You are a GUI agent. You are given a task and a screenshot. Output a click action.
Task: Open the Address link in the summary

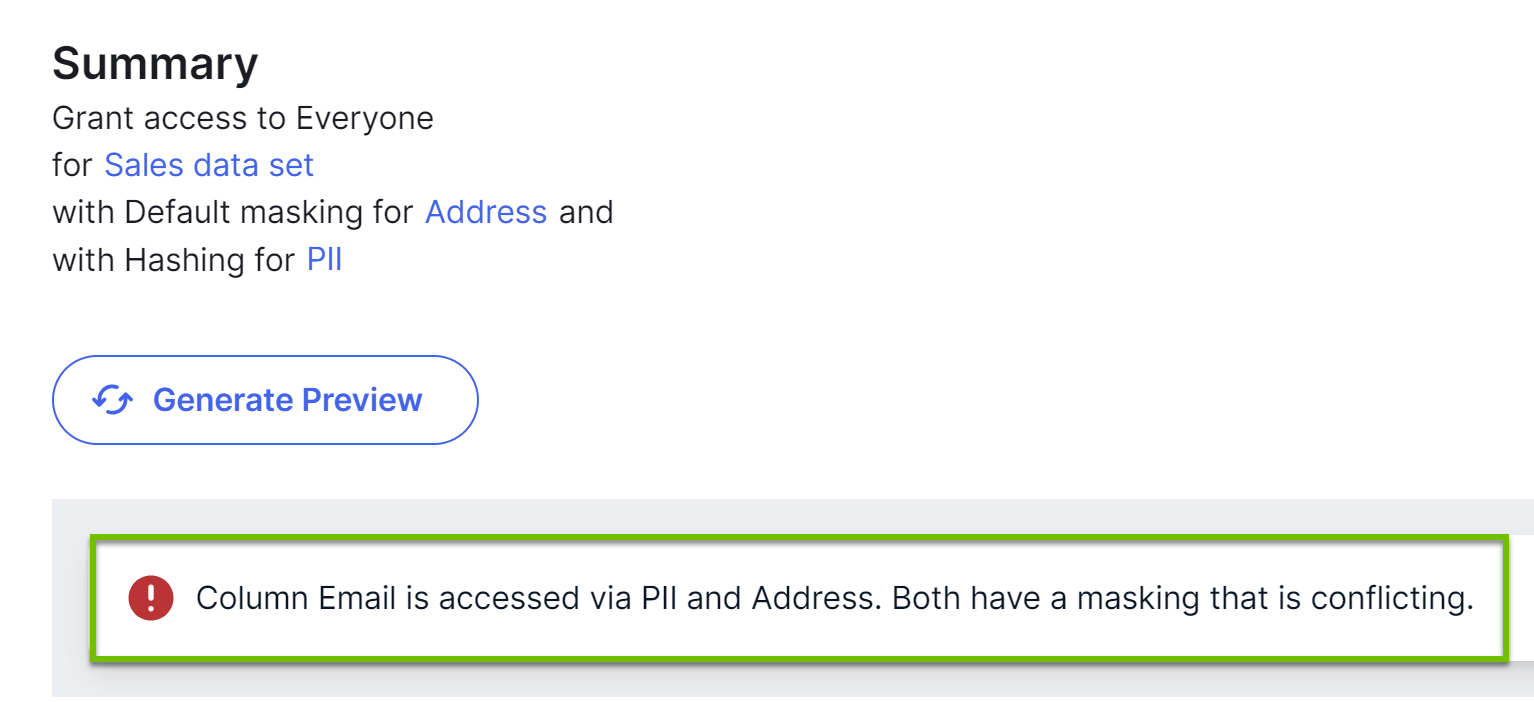pos(486,212)
